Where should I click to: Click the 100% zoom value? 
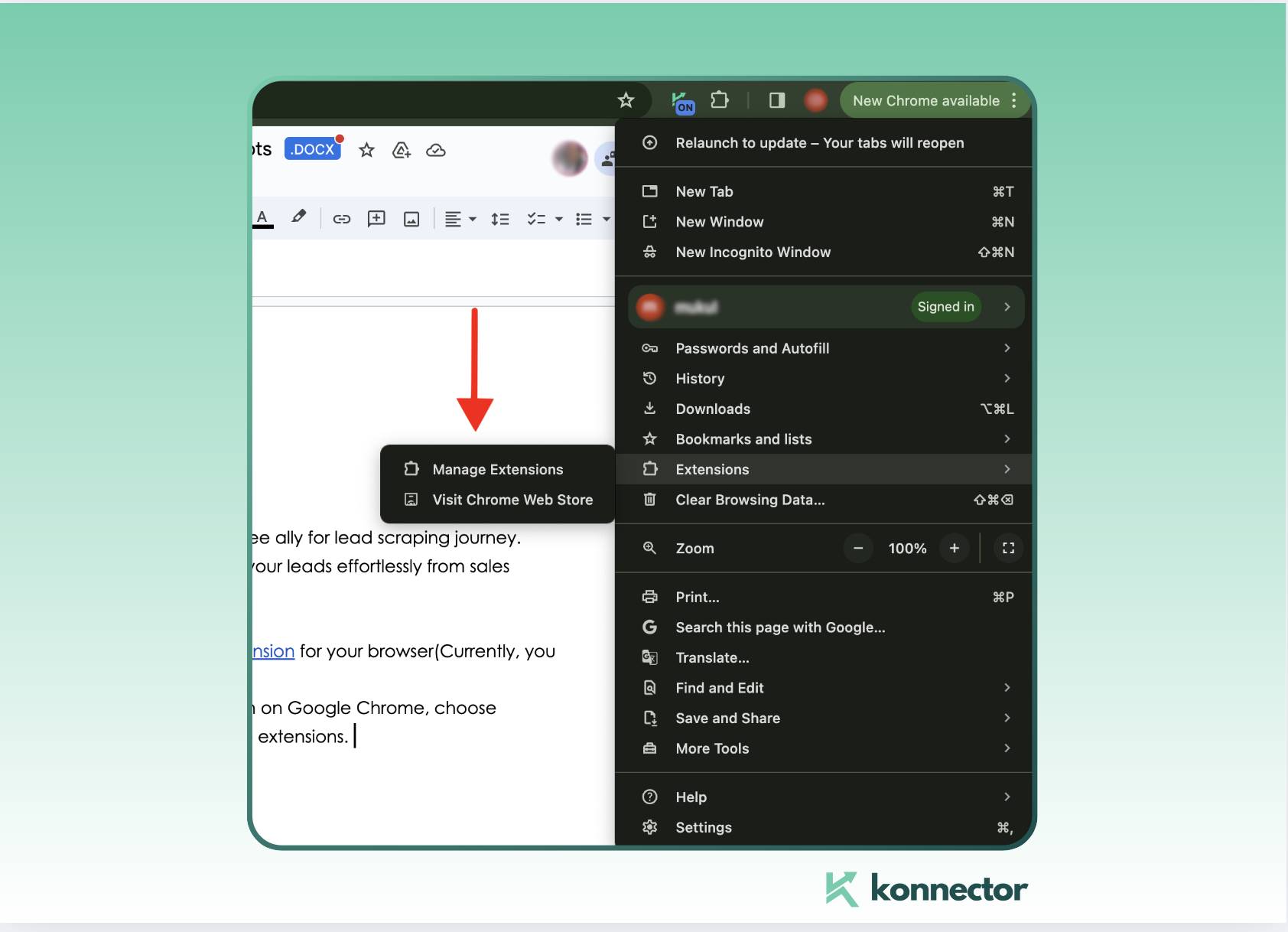(x=907, y=549)
